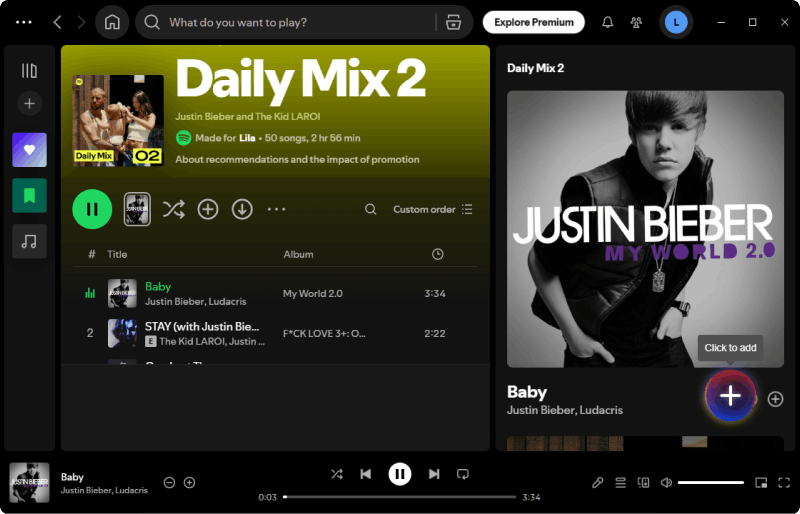Open the Home page
This screenshot has height=514, width=800.
pos(112,22)
